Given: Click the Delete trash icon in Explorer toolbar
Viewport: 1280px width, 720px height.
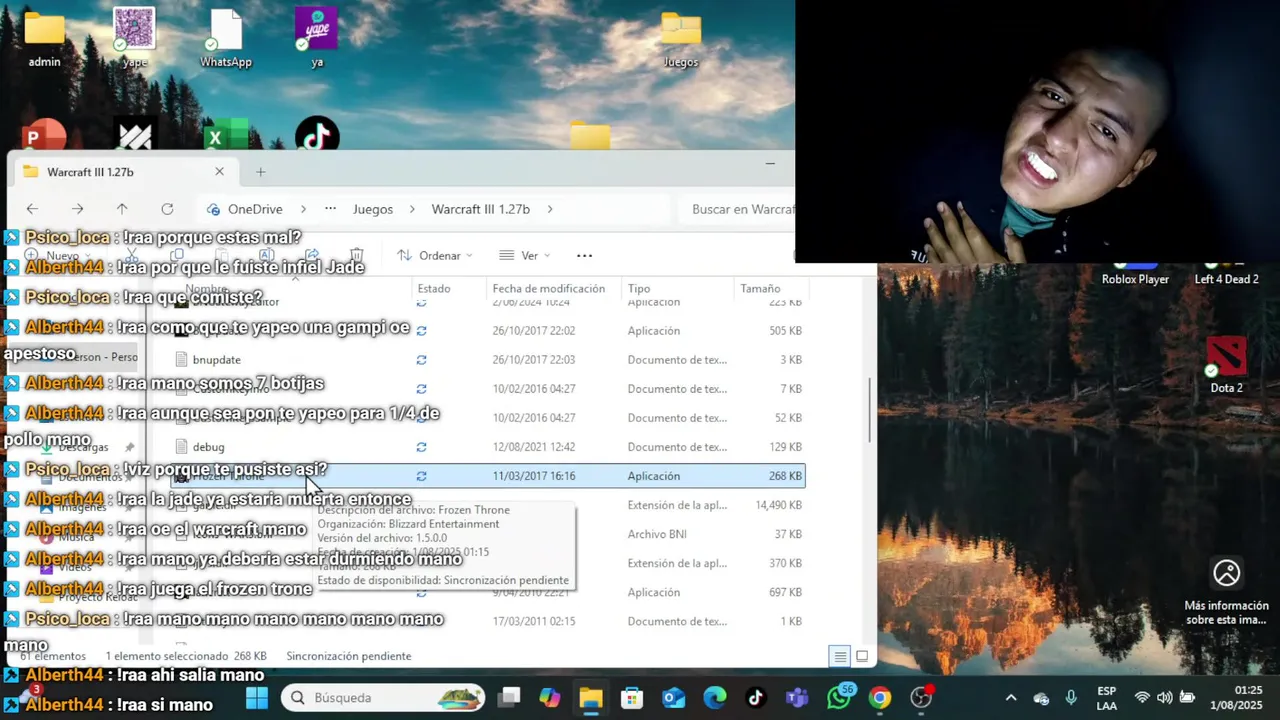Looking at the screenshot, I should click(x=356, y=255).
